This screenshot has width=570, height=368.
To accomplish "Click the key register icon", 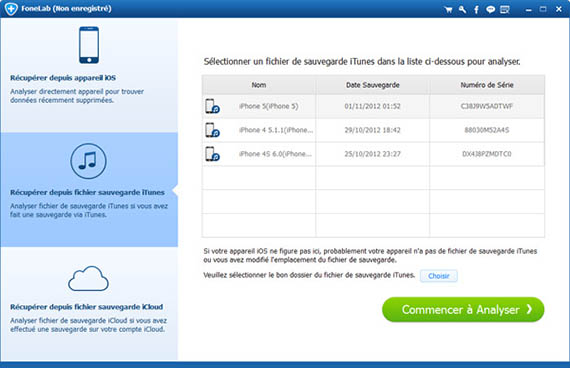I will click(x=462, y=9).
